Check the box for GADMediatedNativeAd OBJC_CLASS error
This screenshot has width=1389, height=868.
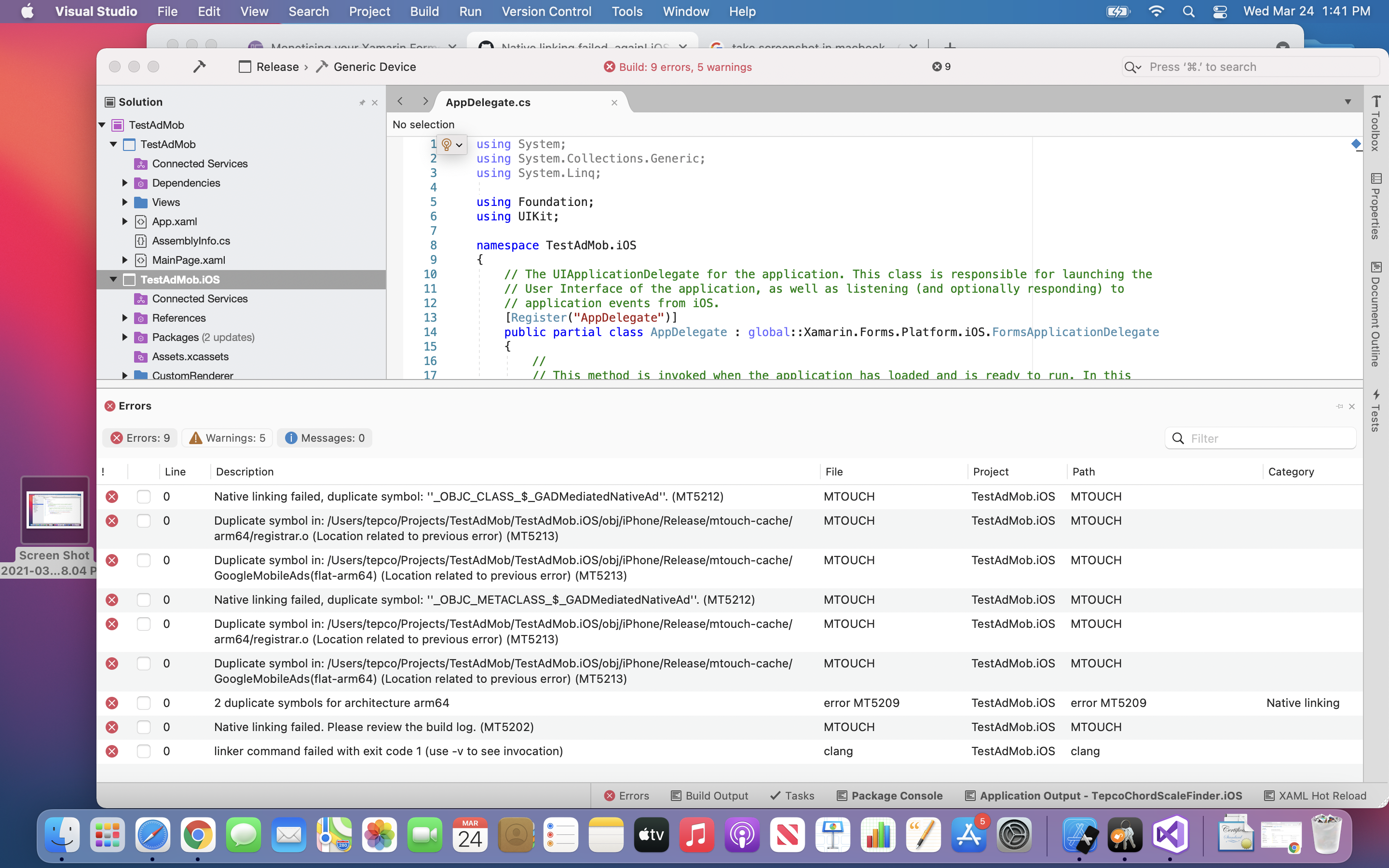coord(144,497)
